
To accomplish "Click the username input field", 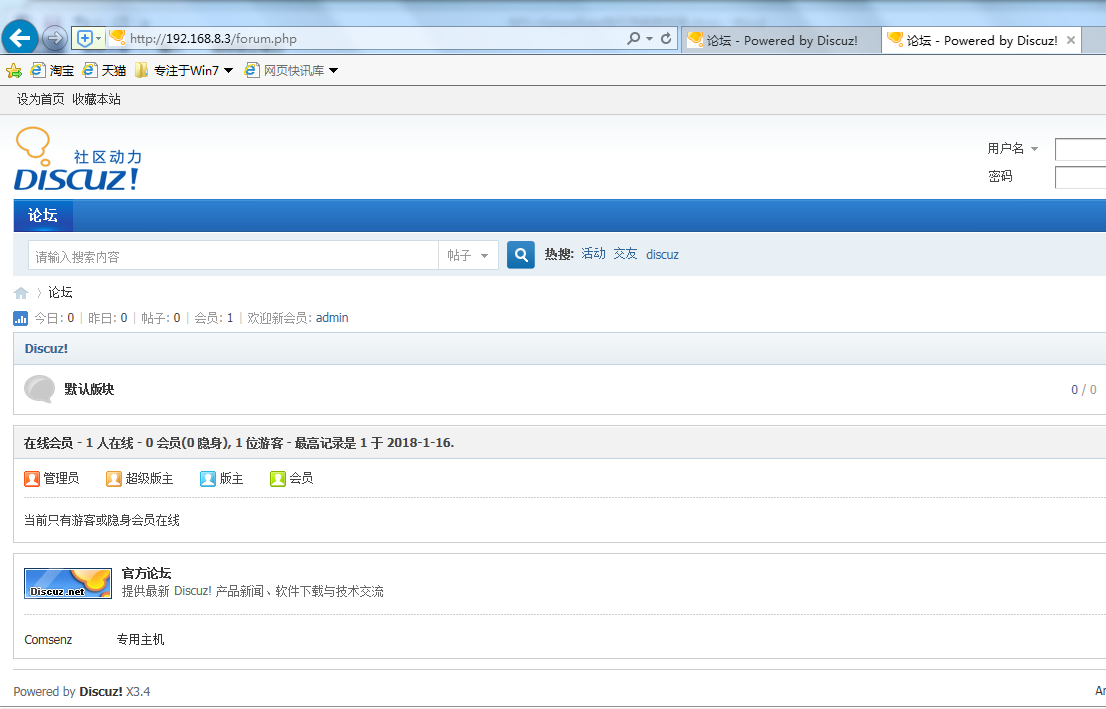I will pos(1080,149).
